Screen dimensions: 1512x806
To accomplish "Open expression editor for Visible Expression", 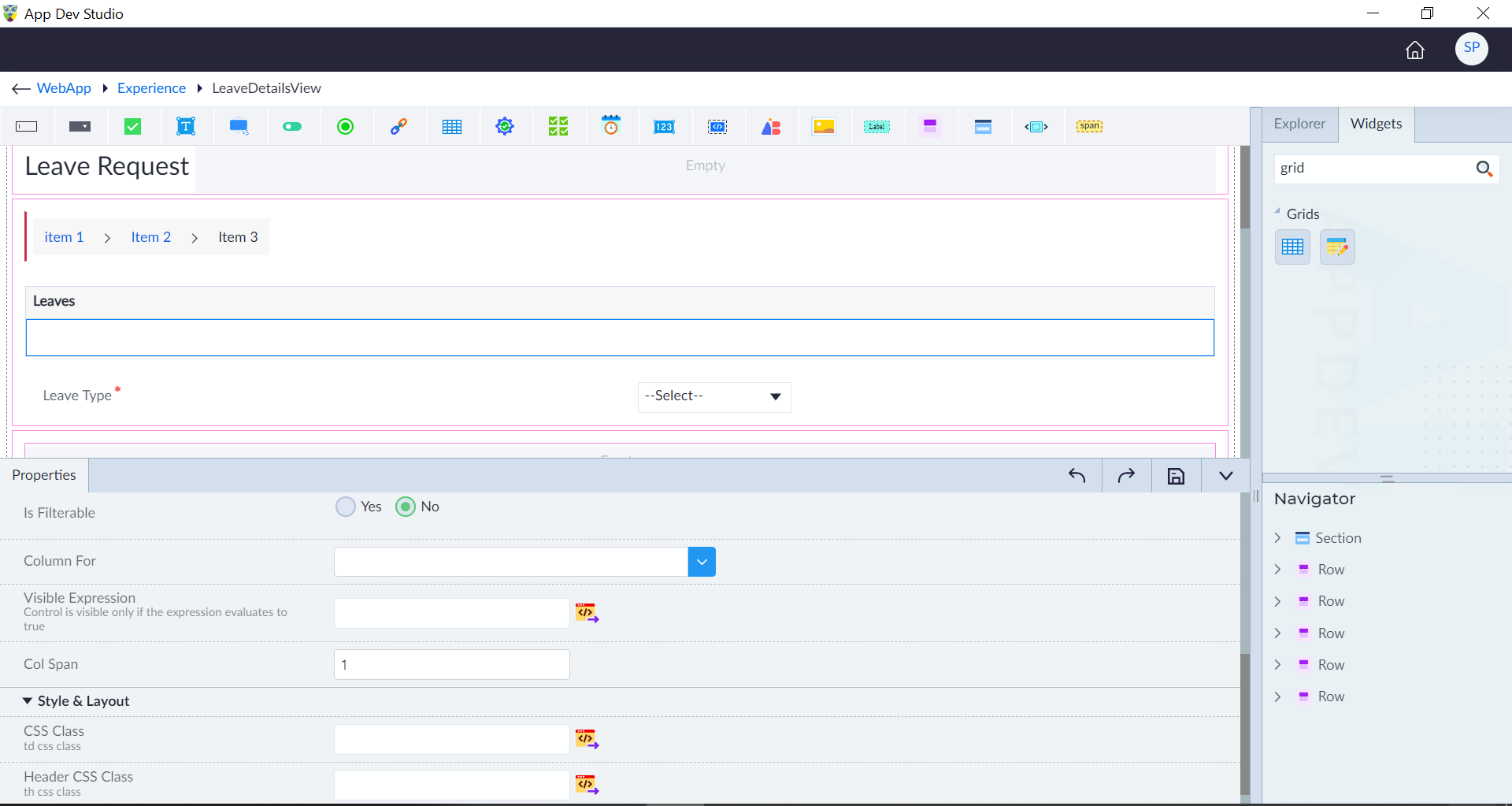I will [587, 613].
